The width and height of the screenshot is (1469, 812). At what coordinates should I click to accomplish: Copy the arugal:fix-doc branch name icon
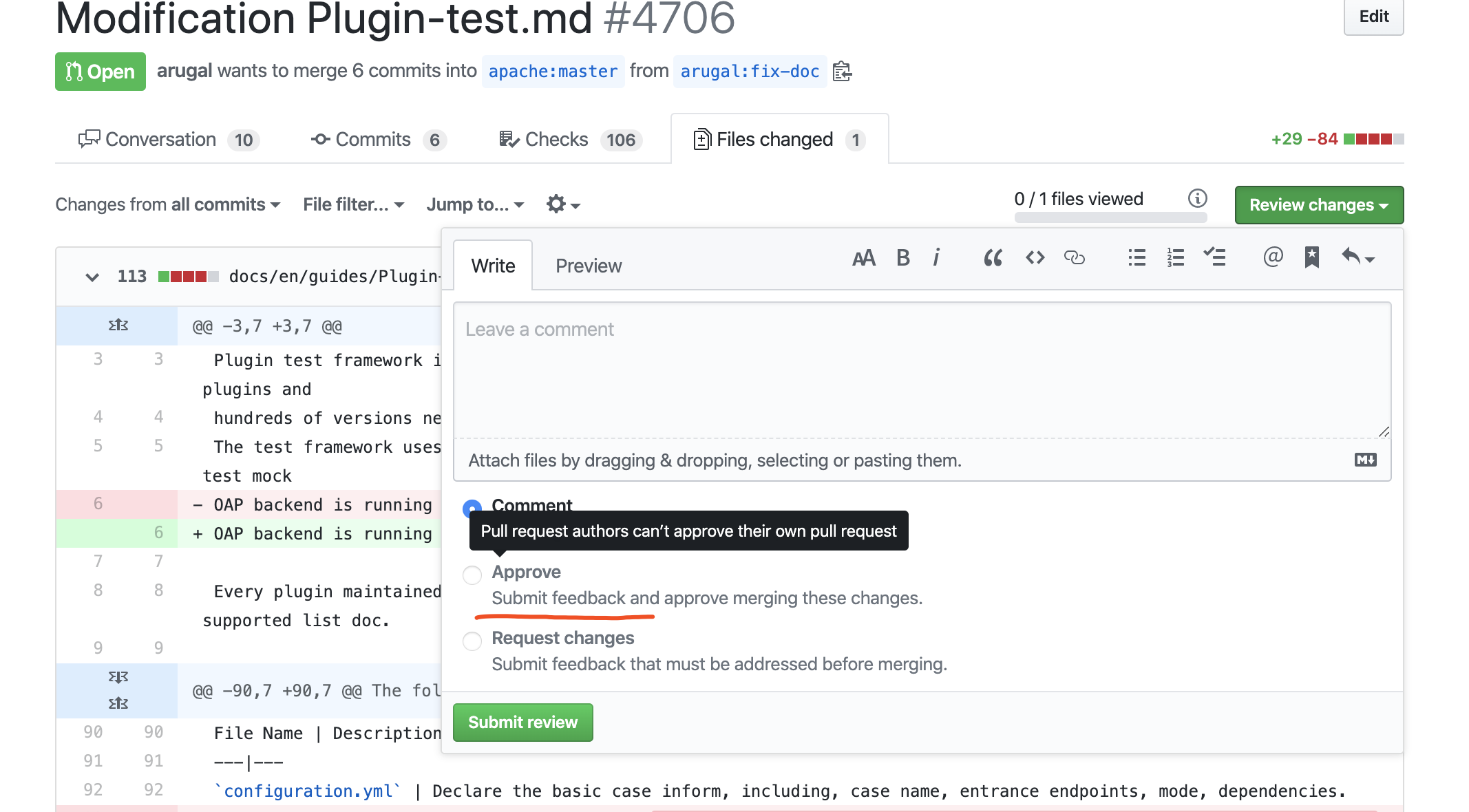click(841, 72)
